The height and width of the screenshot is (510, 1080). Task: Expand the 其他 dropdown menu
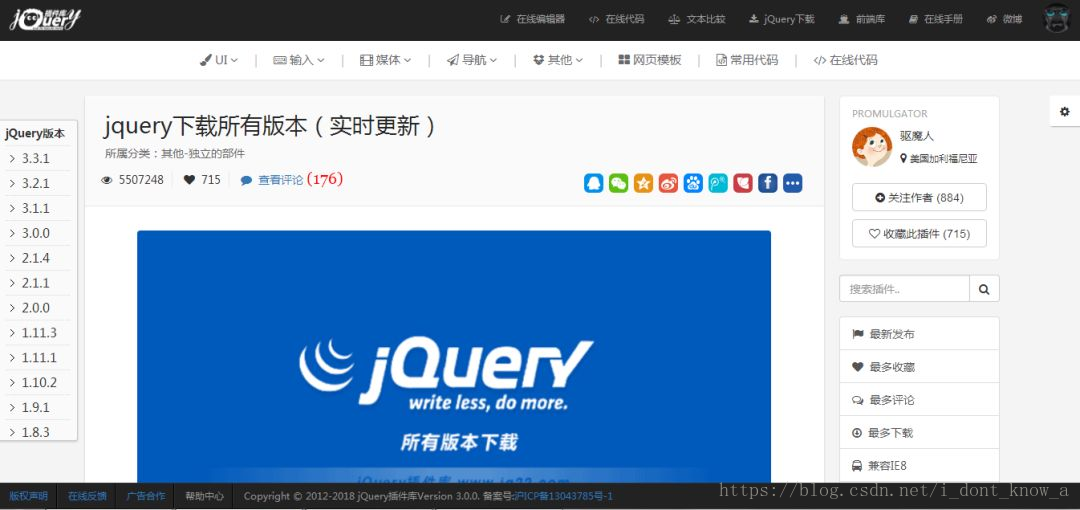point(558,60)
